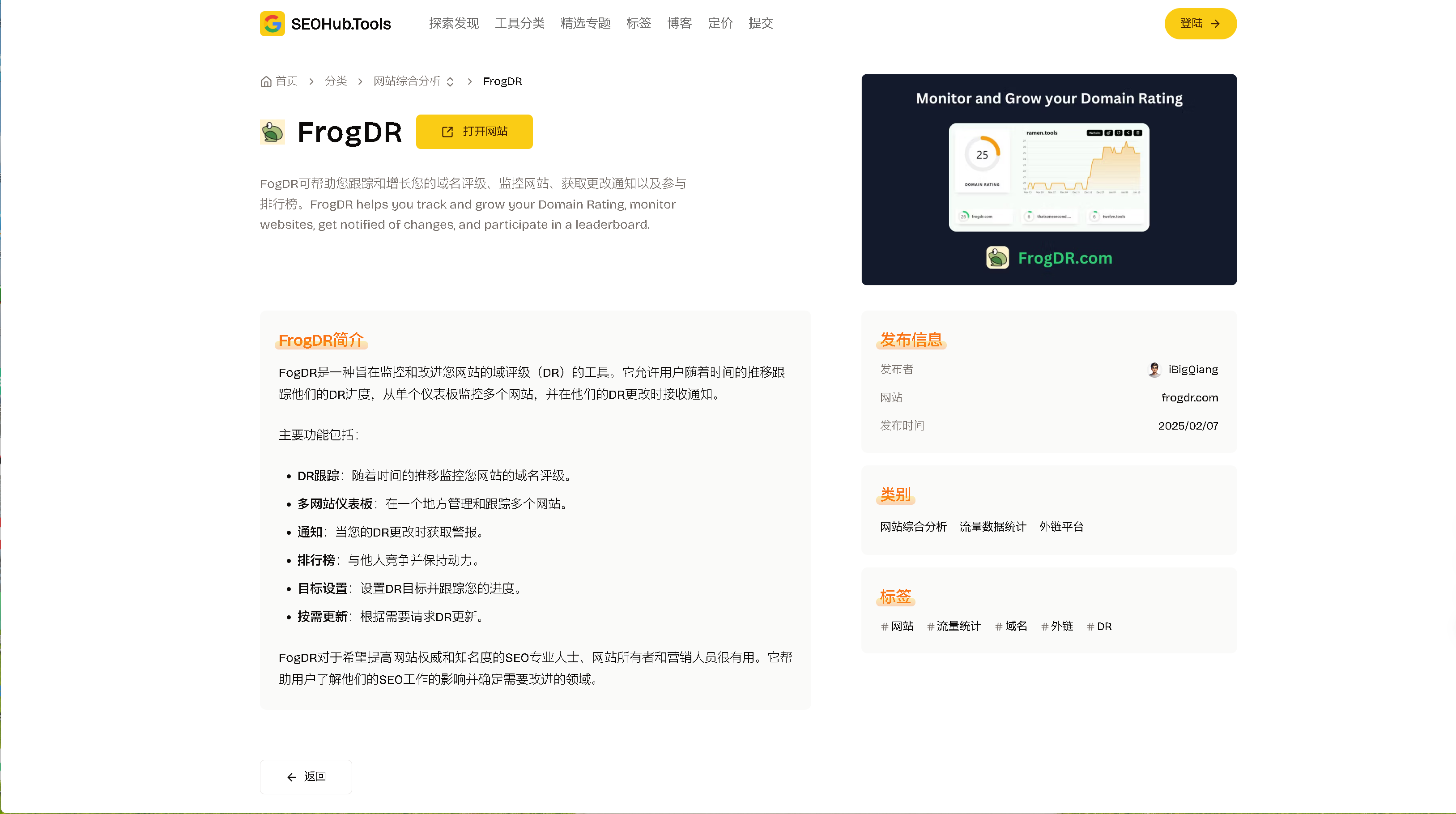The image size is (1456, 814).
Task: Click the home icon in breadcrumb
Action: [x=266, y=81]
